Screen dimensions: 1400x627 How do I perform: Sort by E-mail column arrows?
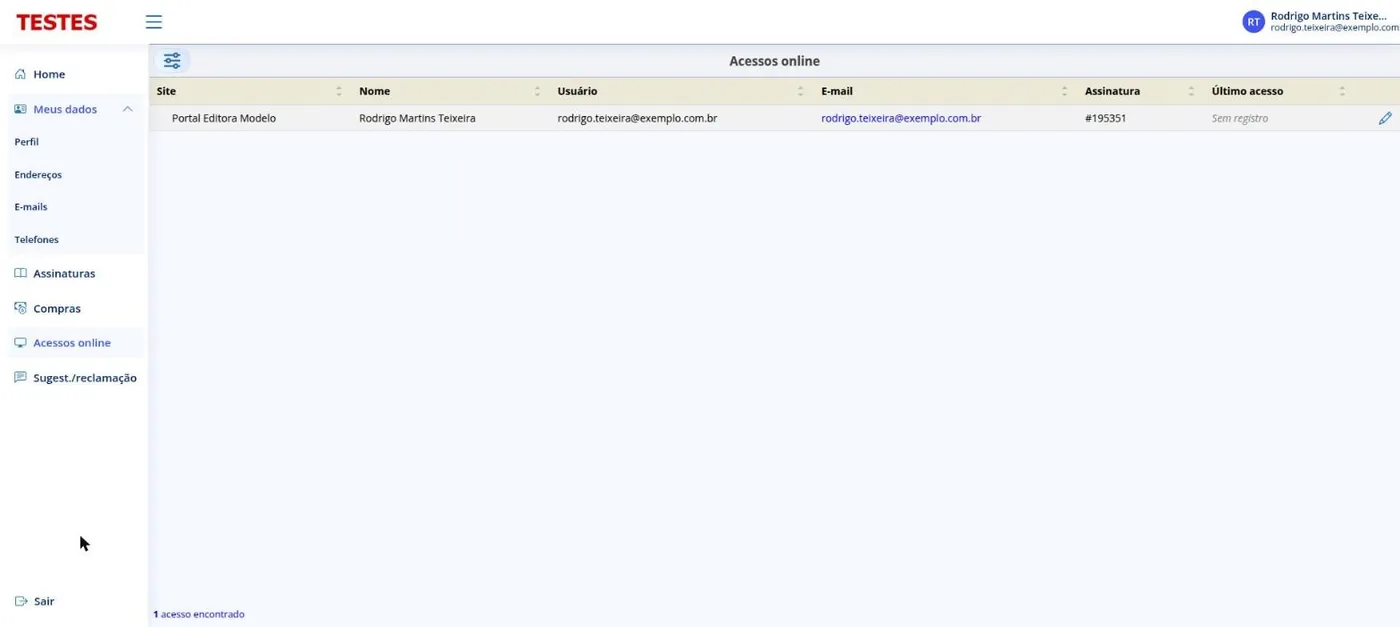click(1064, 91)
